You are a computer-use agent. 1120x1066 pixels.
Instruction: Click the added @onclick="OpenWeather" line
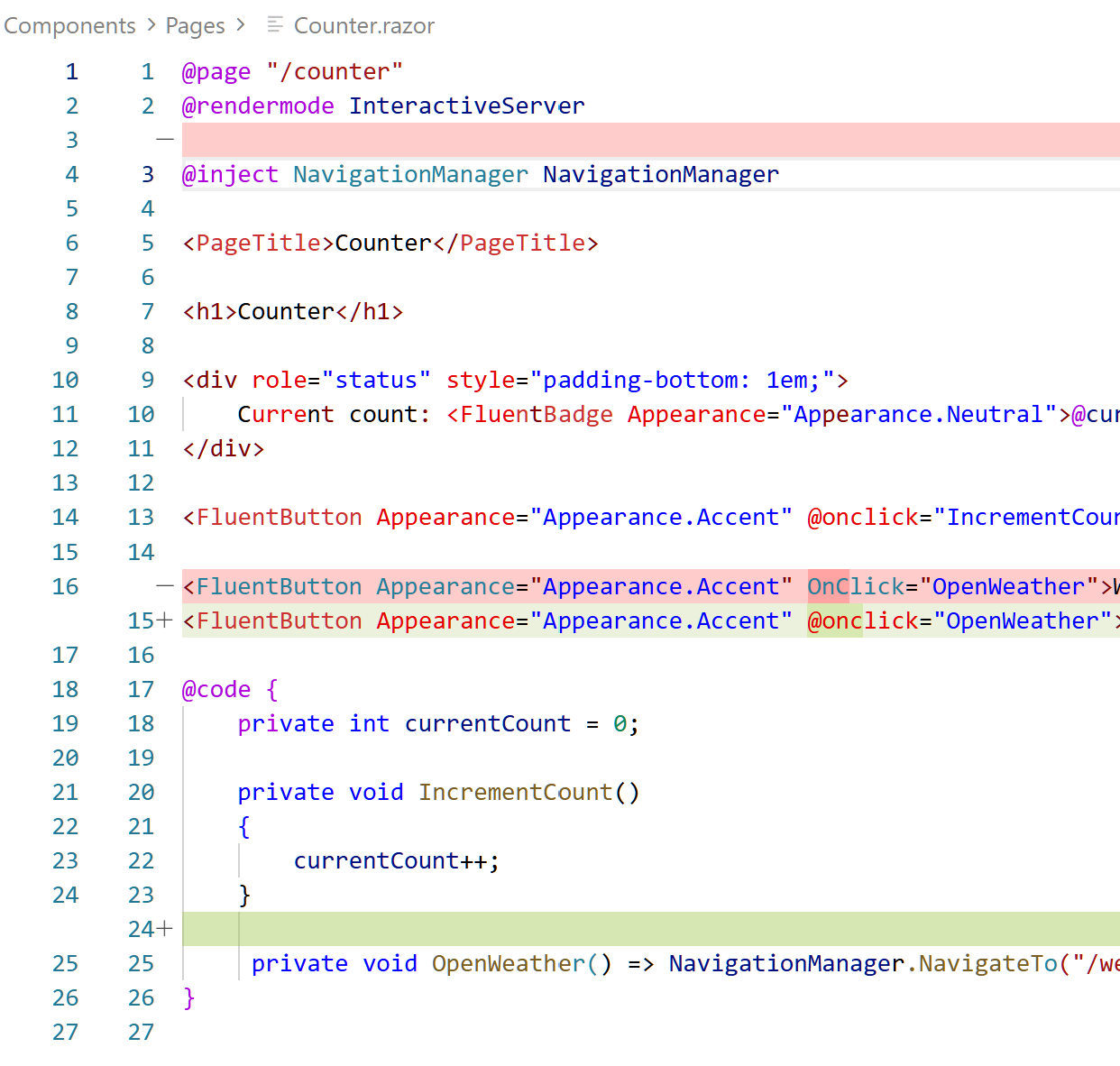(x=651, y=620)
